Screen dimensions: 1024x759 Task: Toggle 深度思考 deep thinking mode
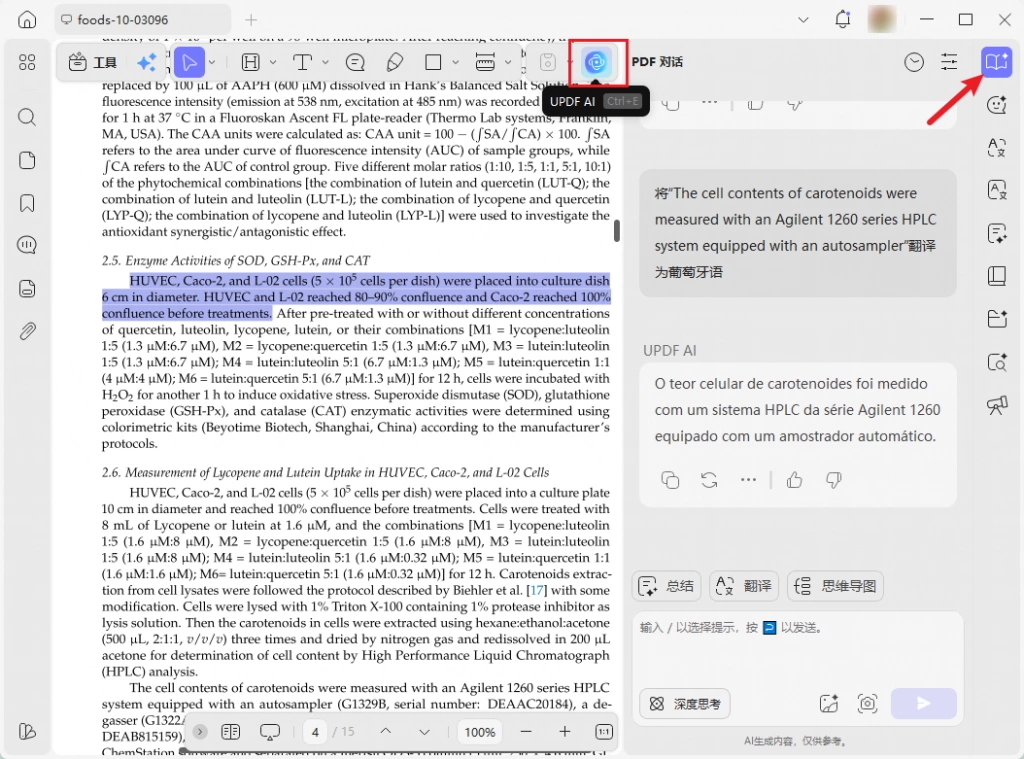[x=684, y=703]
